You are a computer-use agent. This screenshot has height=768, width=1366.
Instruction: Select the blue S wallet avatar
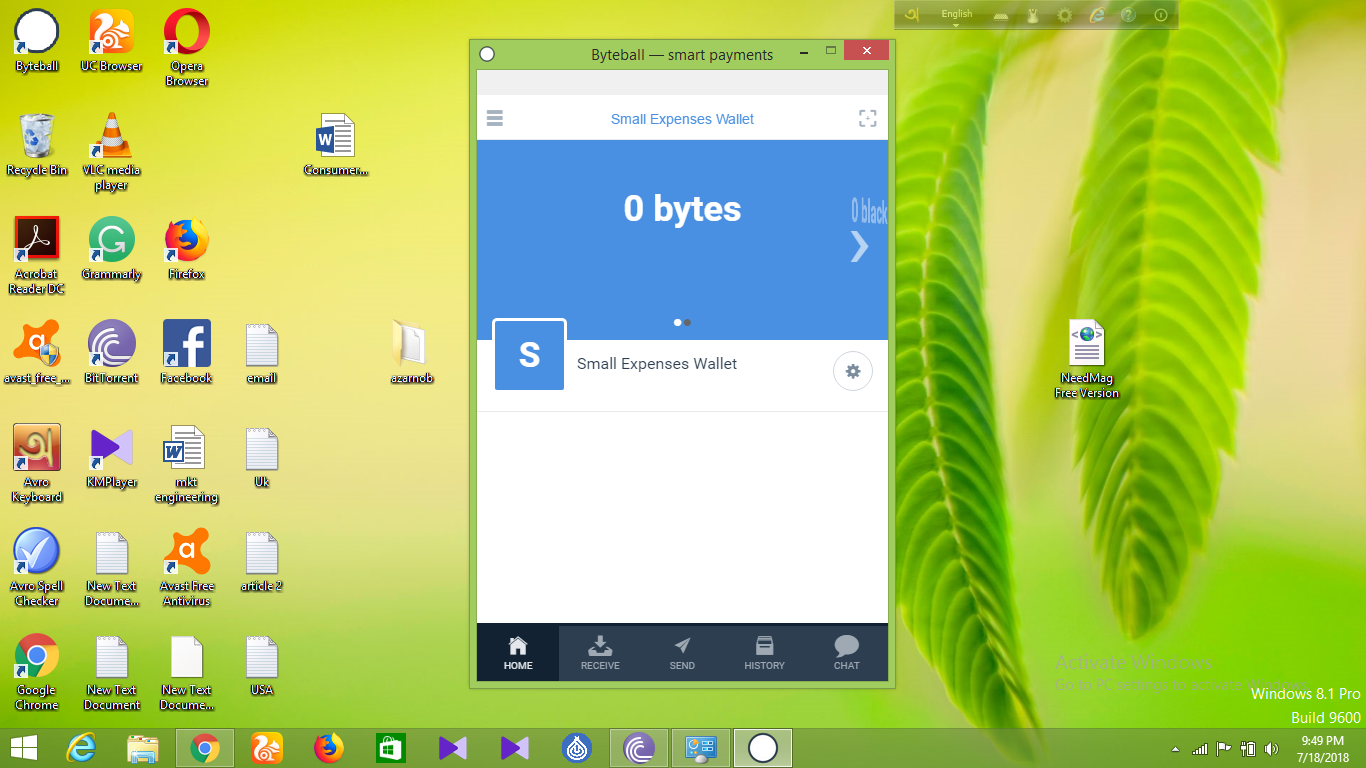(530, 354)
